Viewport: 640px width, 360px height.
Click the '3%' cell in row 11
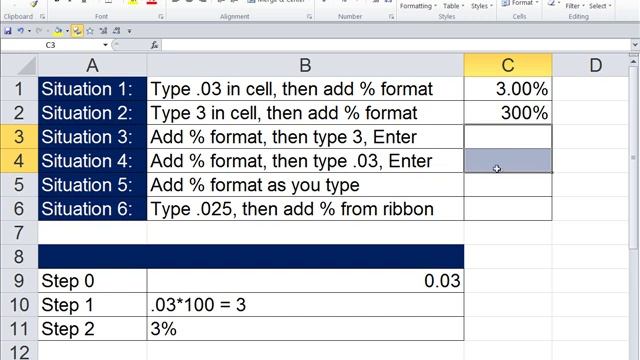pos(305,329)
